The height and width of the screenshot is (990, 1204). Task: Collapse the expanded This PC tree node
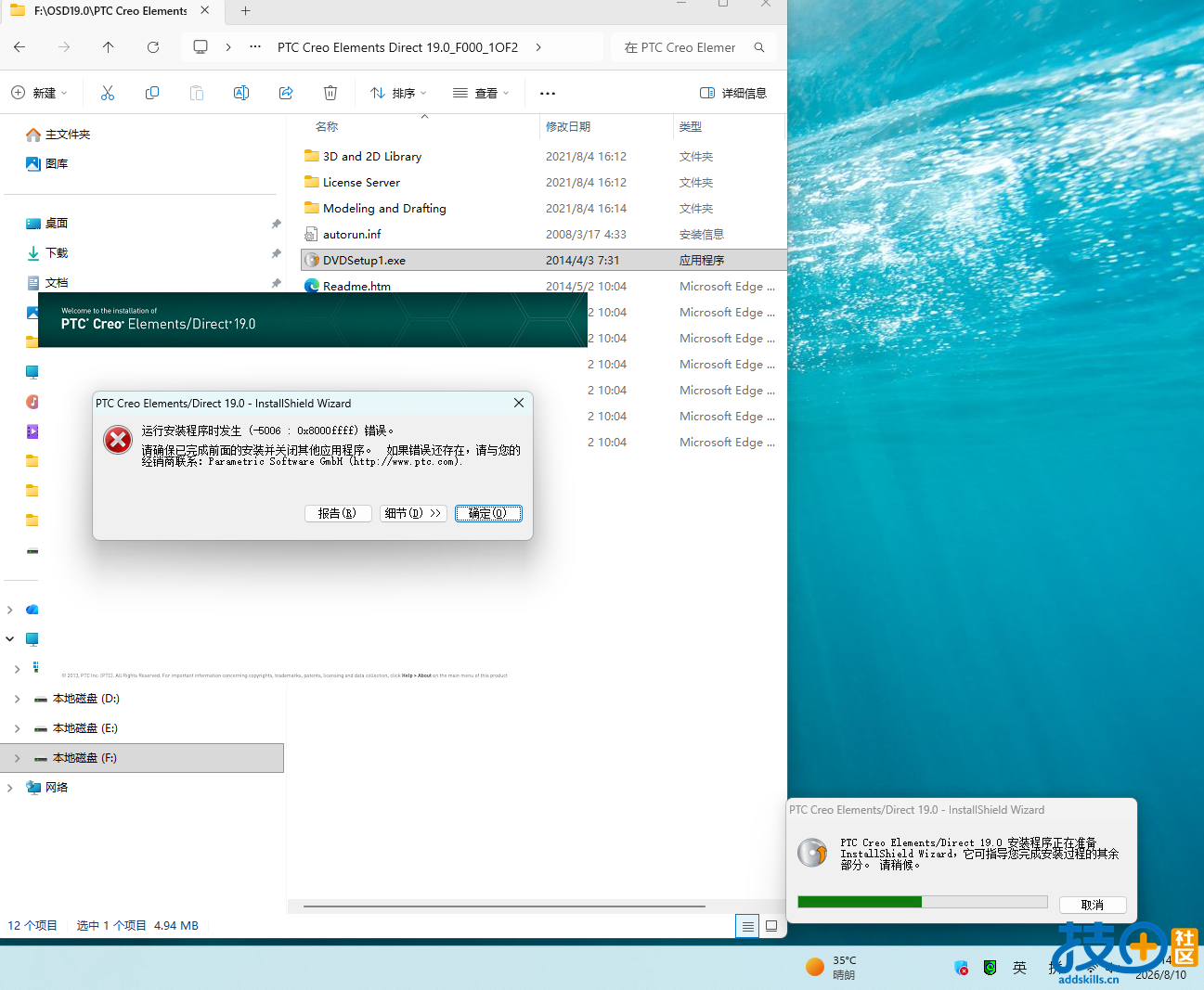click(x=10, y=639)
